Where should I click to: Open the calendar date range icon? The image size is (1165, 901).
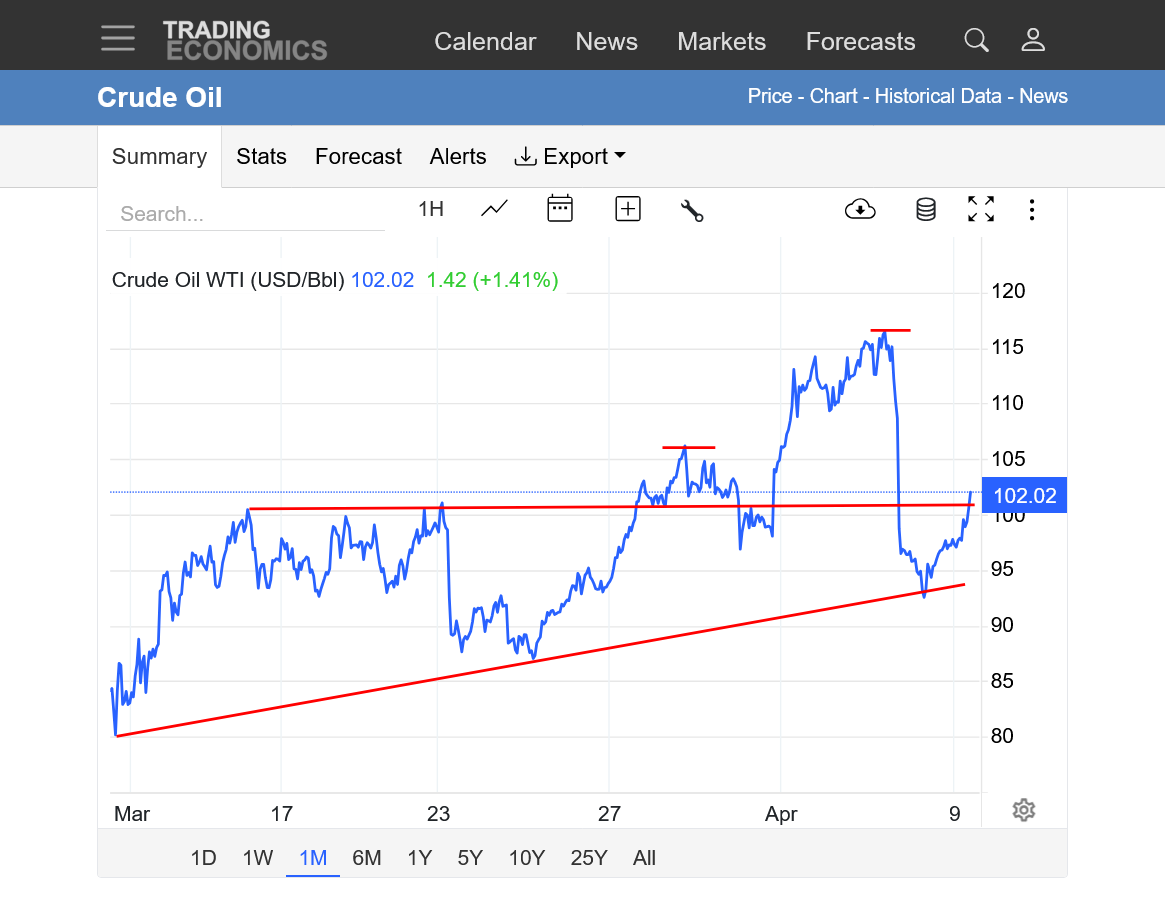pyautogui.click(x=560, y=209)
